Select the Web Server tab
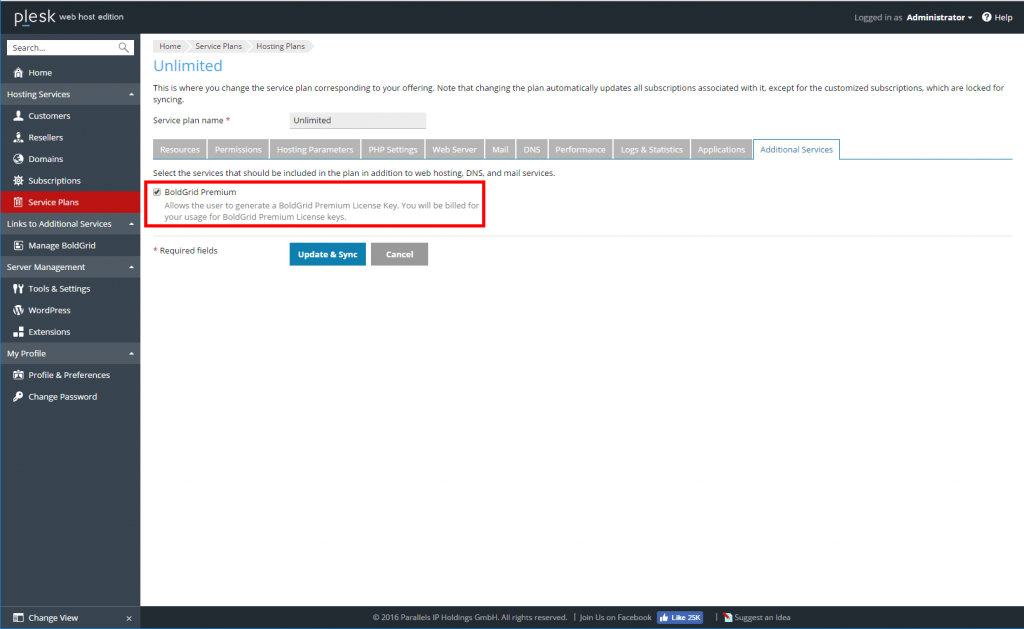Screen dimensions: 1024x629 coord(455,150)
